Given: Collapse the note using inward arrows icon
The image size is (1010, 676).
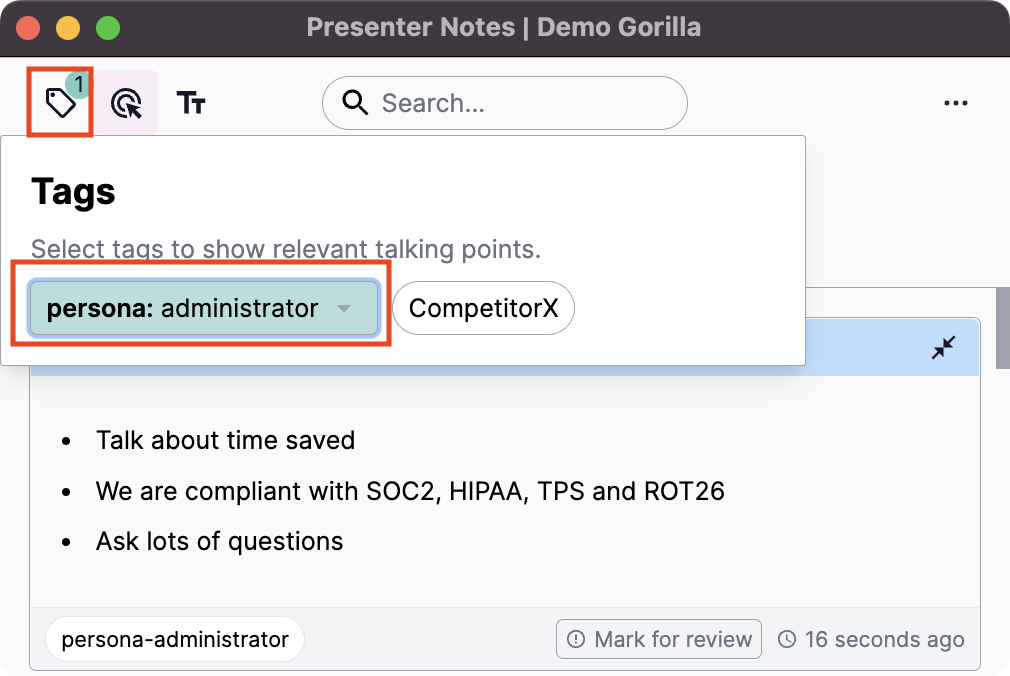Looking at the screenshot, I should [x=943, y=347].
